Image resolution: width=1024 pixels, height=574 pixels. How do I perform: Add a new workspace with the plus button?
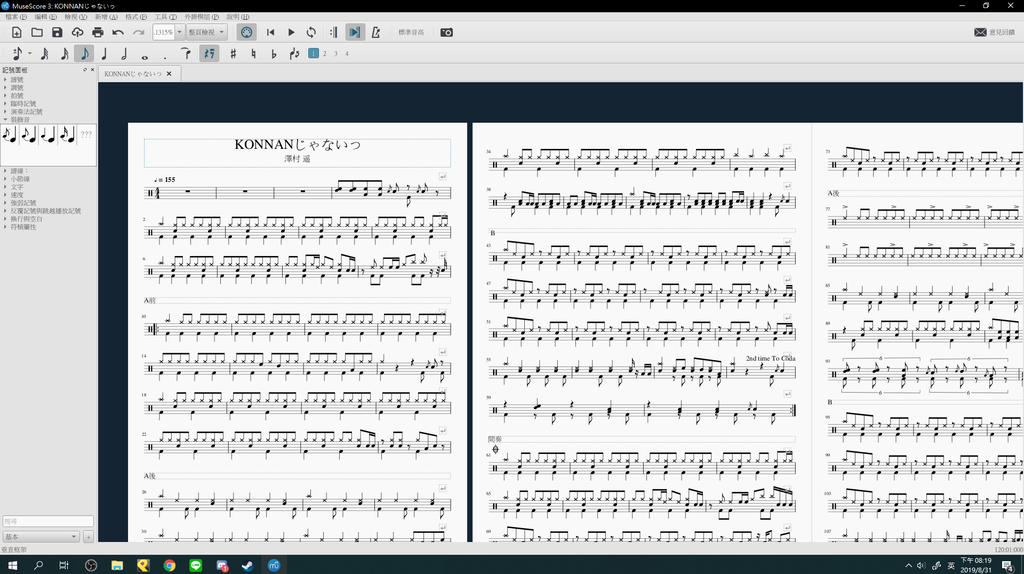88,537
